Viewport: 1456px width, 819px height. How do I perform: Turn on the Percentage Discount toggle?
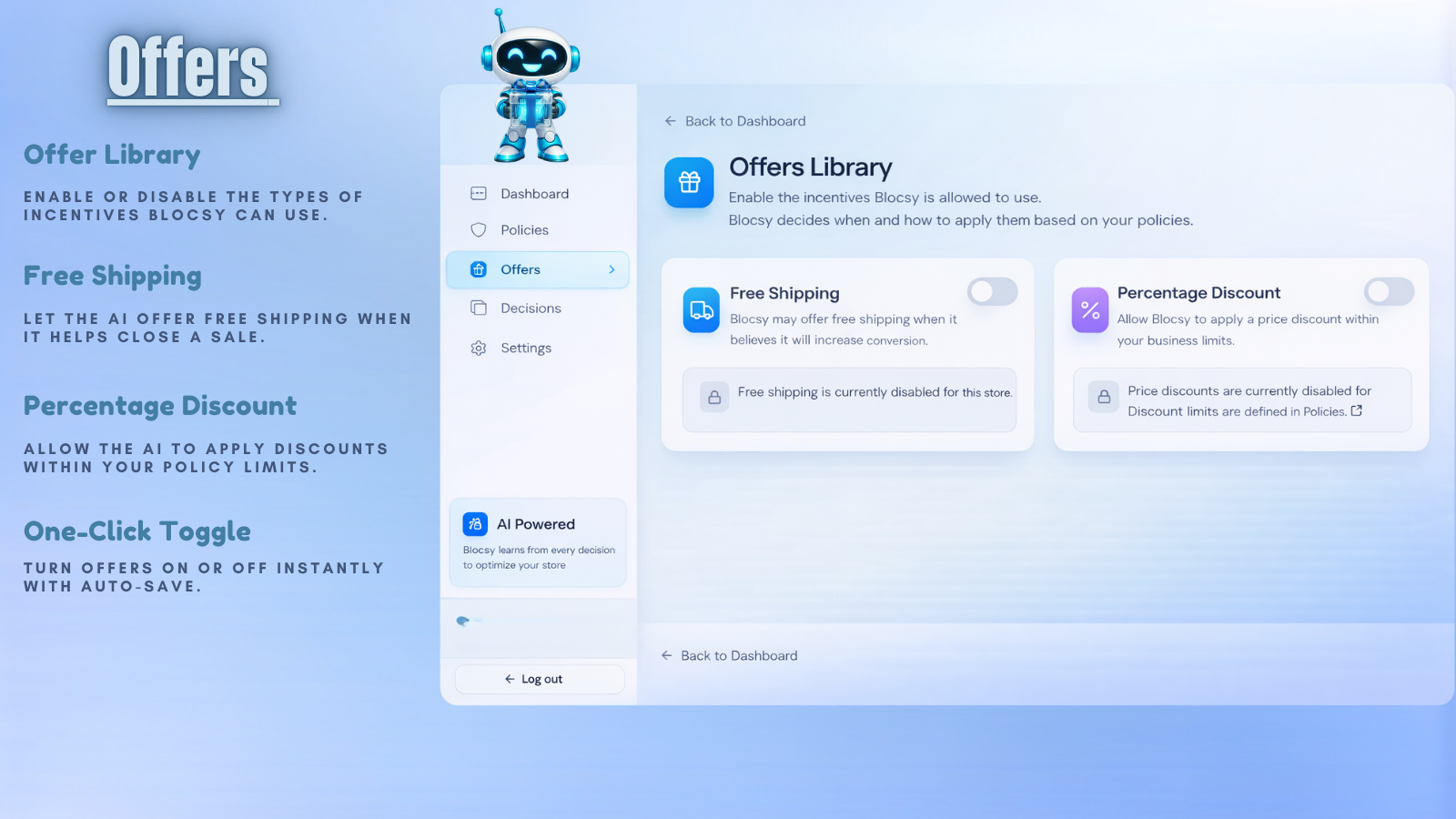[1390, 292]
